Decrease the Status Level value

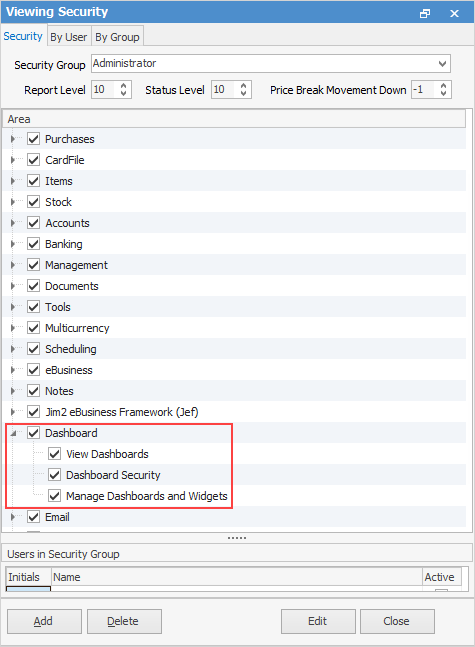243,94
